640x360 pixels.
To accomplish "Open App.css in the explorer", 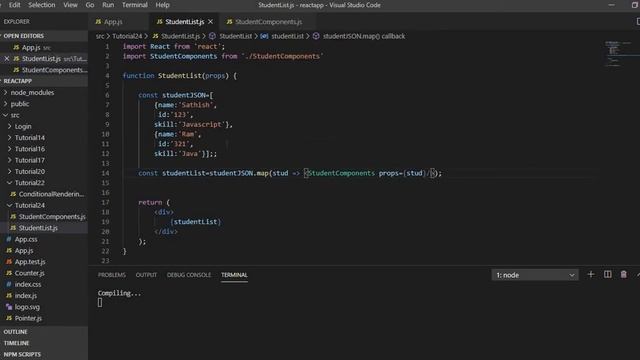I will tap(26, 239).
